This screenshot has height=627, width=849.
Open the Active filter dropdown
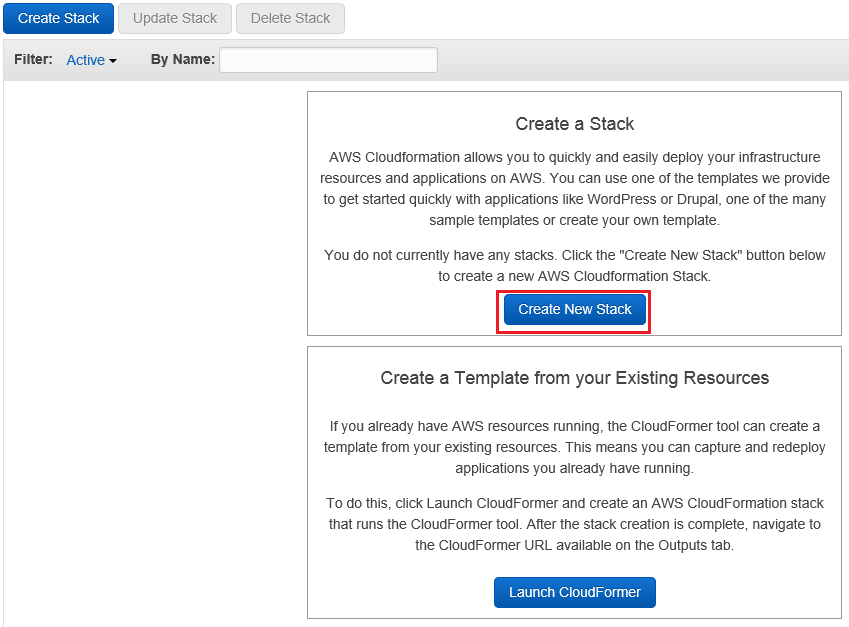click(x=91, y=60)
